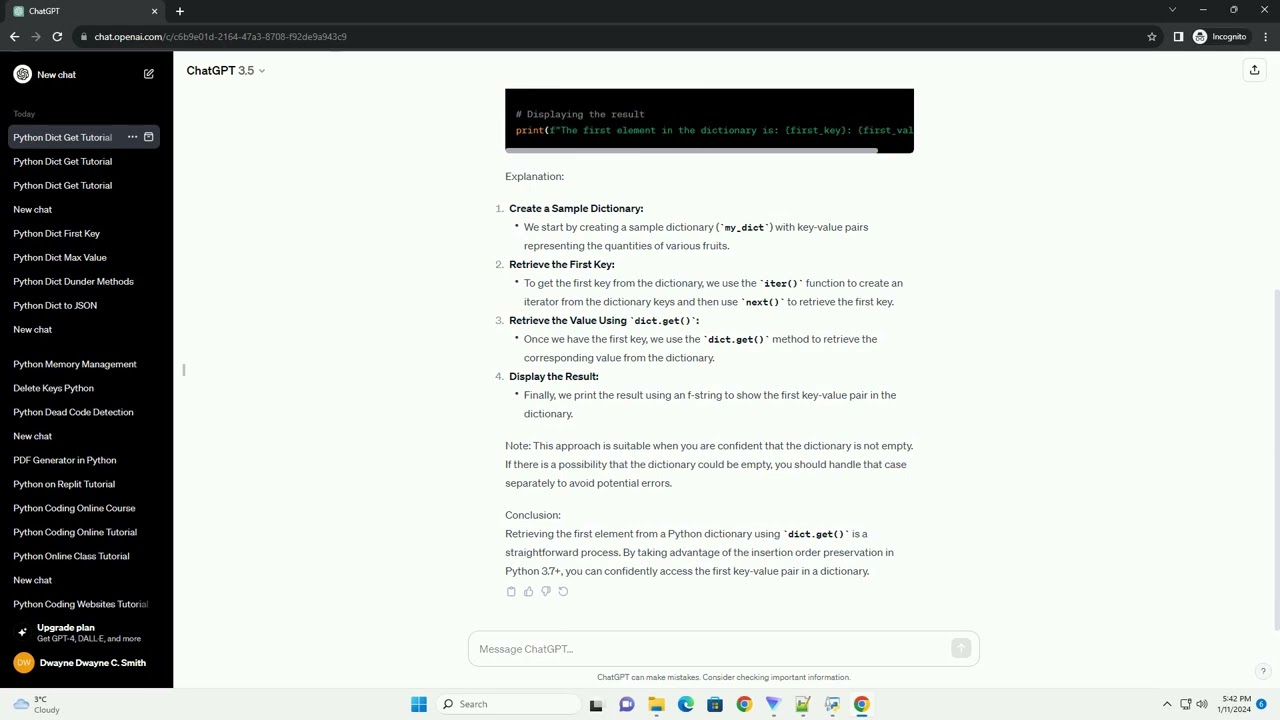Close the ChatGPT browser tab

coord(154,11)
